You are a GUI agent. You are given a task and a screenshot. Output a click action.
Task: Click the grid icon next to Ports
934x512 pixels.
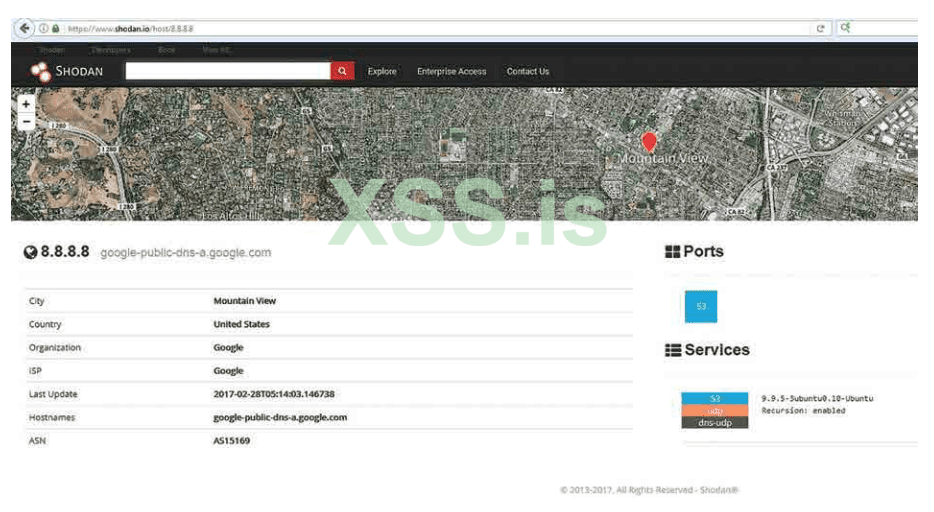click(673, 252)
